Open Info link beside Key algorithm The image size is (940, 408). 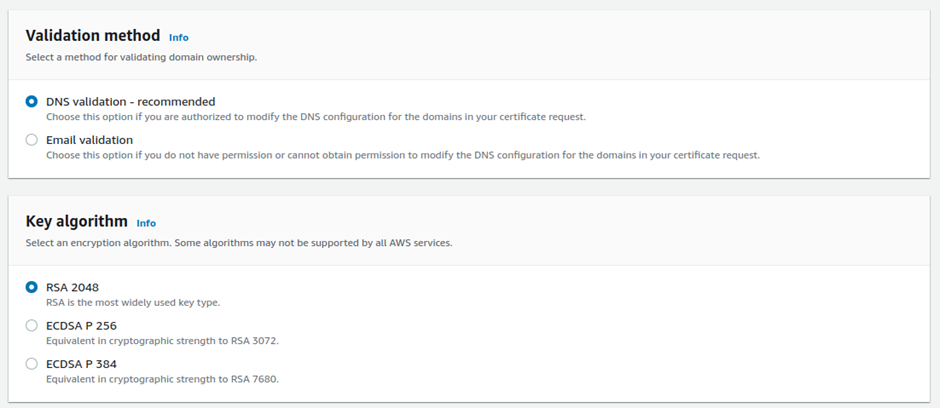tap(146, 223)
